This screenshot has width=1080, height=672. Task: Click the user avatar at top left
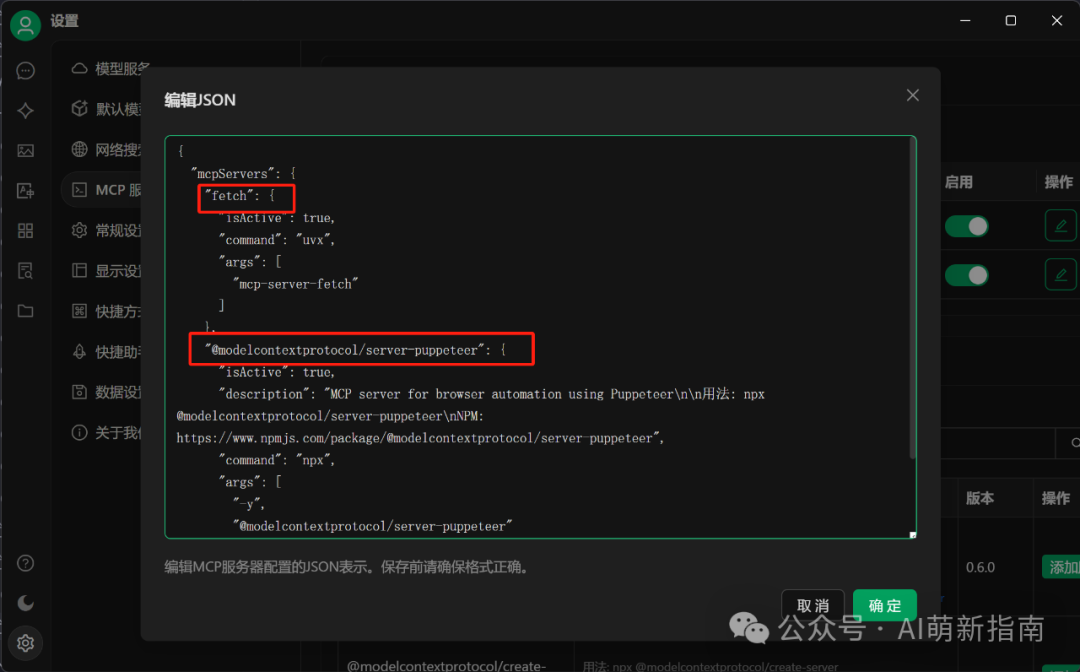[25, 25]
